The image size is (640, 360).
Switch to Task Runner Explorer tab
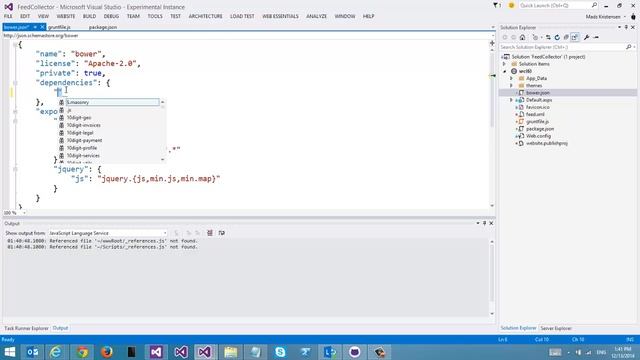[26, 328]
